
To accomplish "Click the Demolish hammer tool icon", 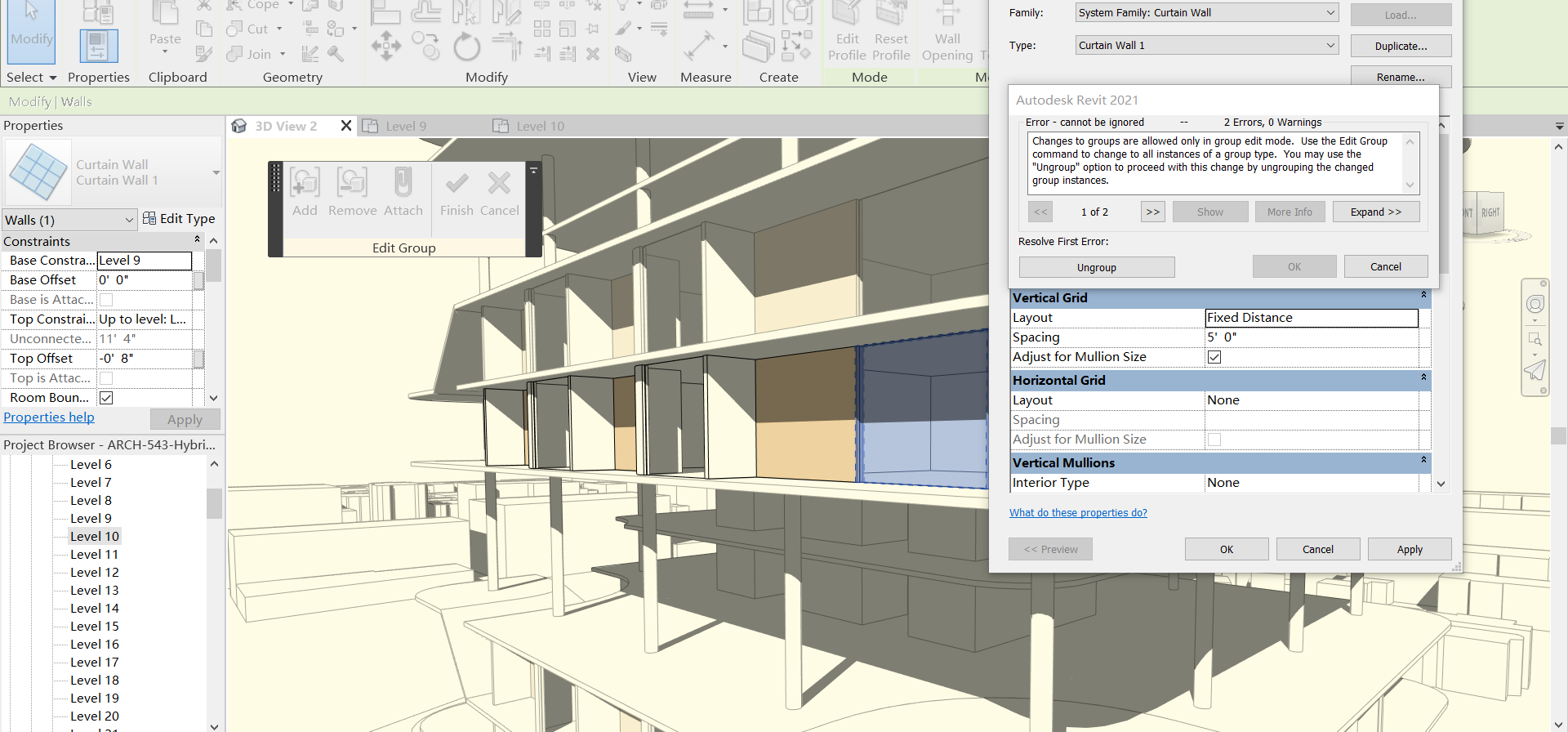I will [x=335, y=54].
